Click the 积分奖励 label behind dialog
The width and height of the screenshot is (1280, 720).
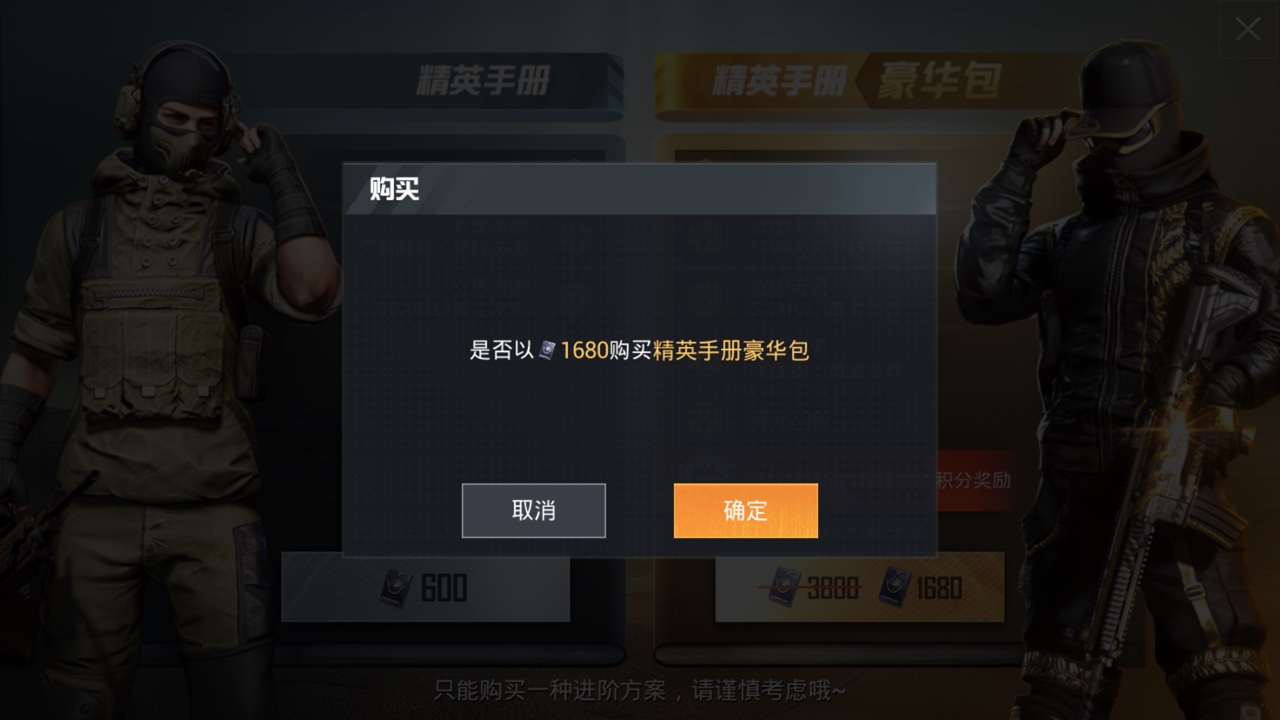974,480
